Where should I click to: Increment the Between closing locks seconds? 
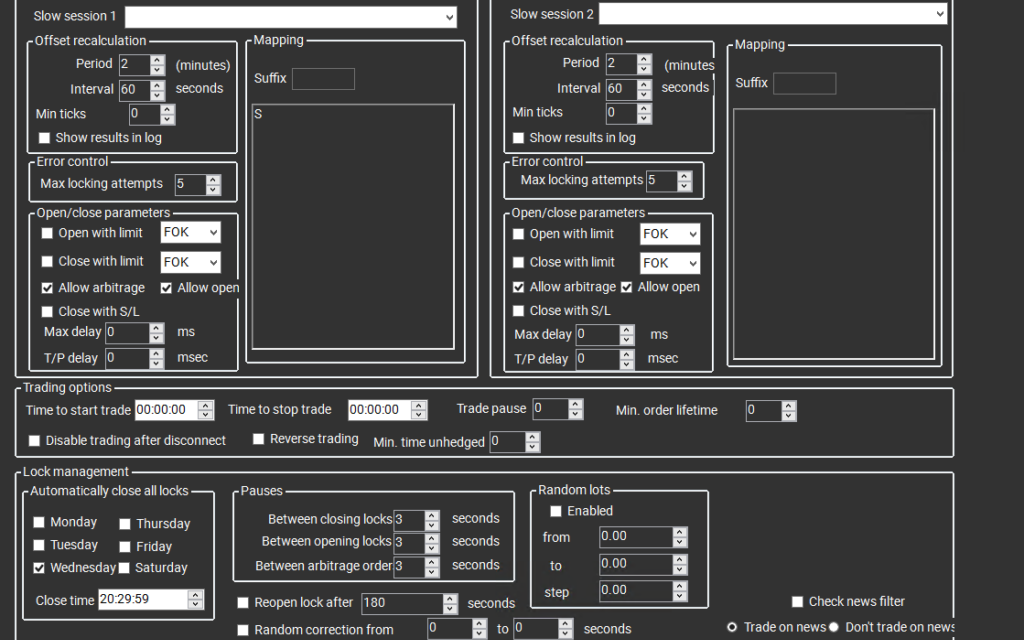431,514
